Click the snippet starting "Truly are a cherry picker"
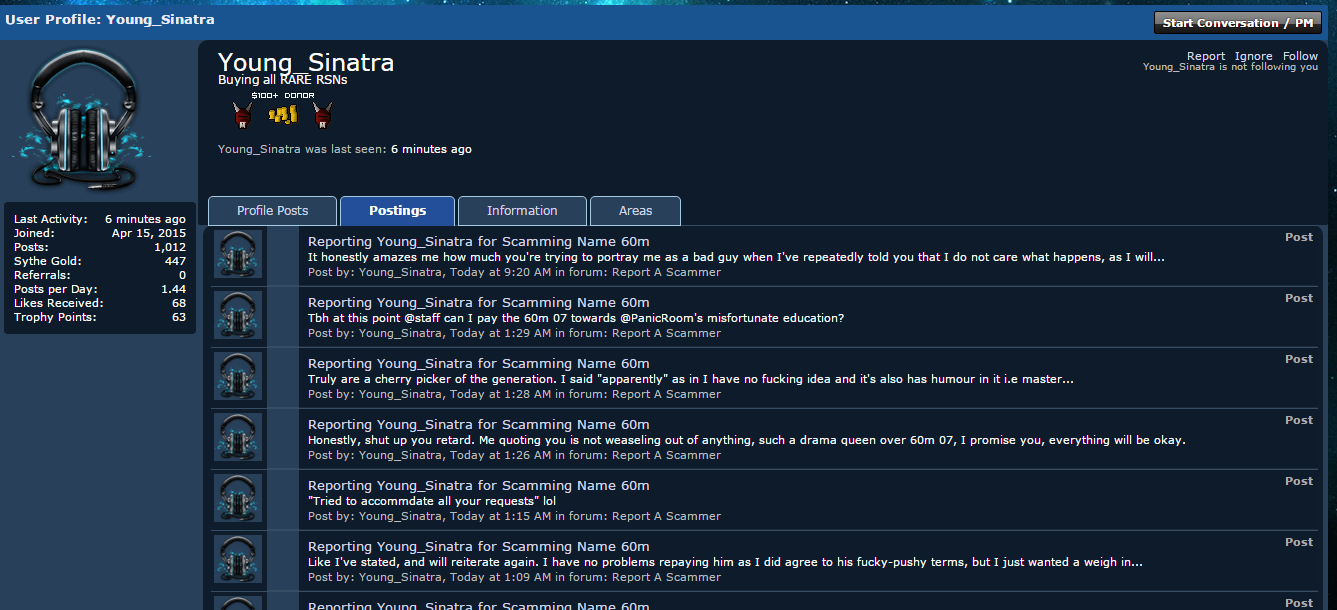This screenshot has width=1337, height=610. pos(691,379)
